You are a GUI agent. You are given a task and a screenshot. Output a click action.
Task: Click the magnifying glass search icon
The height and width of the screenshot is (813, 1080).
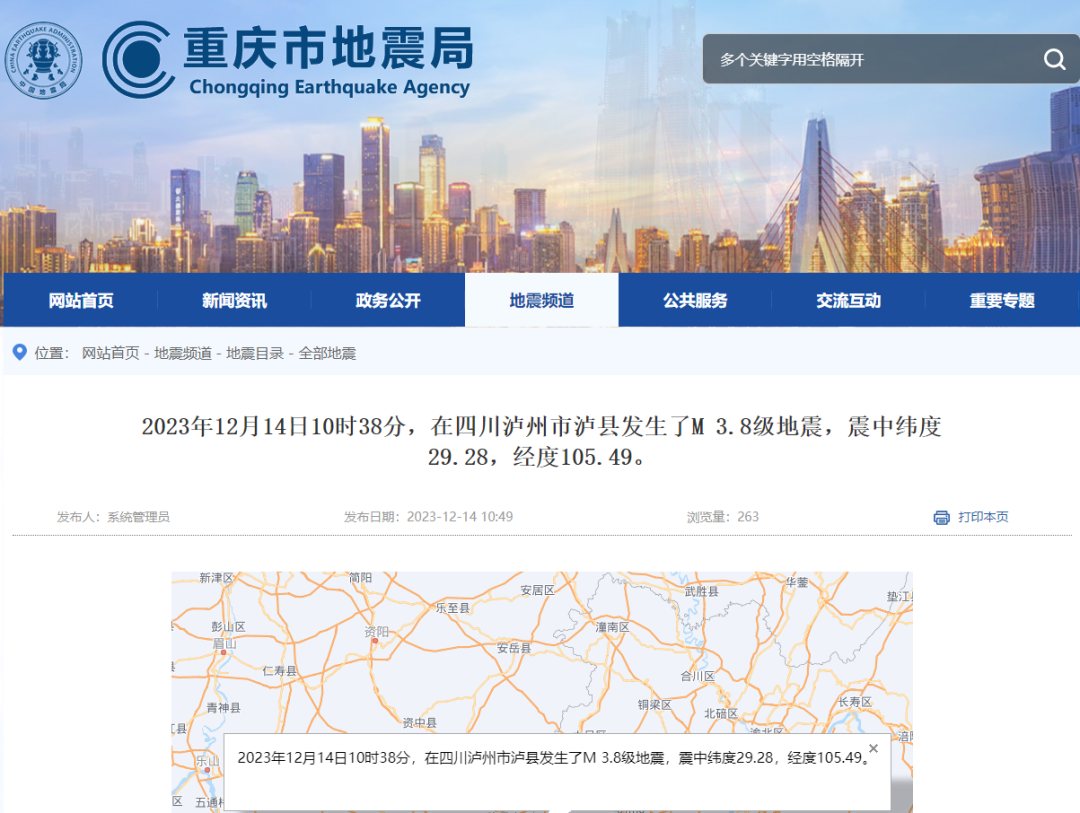click(x=1053, y=59)
